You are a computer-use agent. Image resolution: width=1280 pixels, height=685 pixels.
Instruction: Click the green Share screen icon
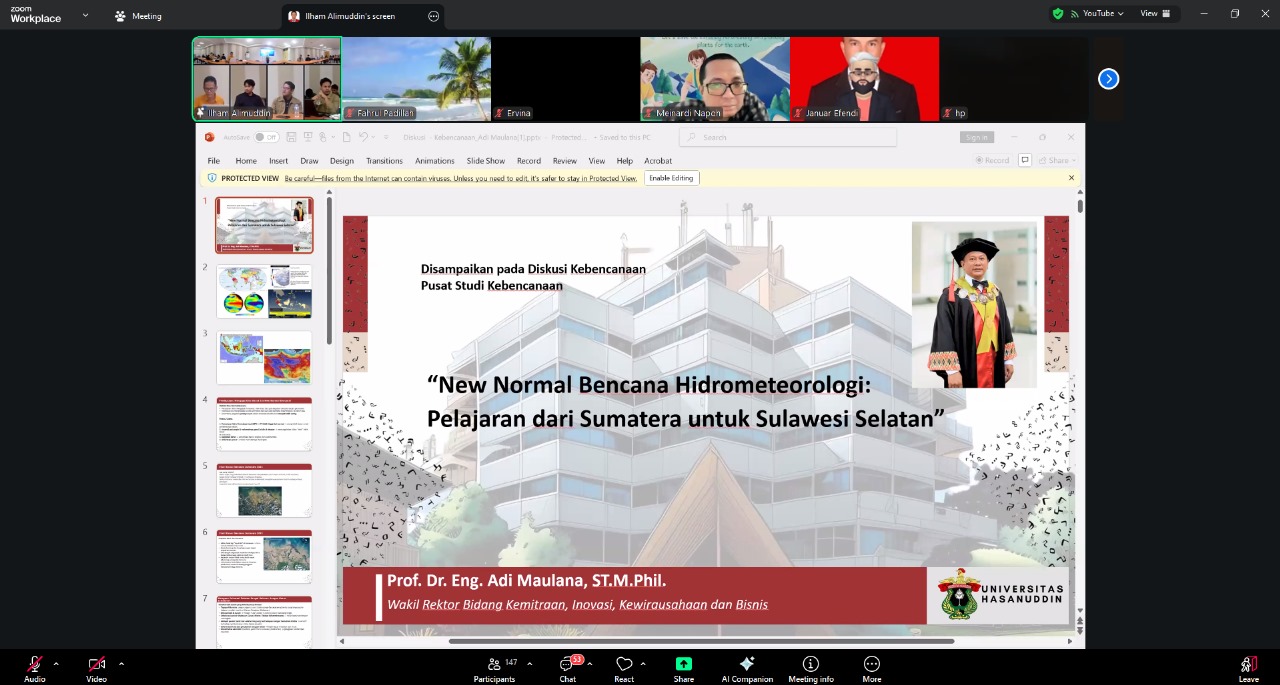coord(683,663)
